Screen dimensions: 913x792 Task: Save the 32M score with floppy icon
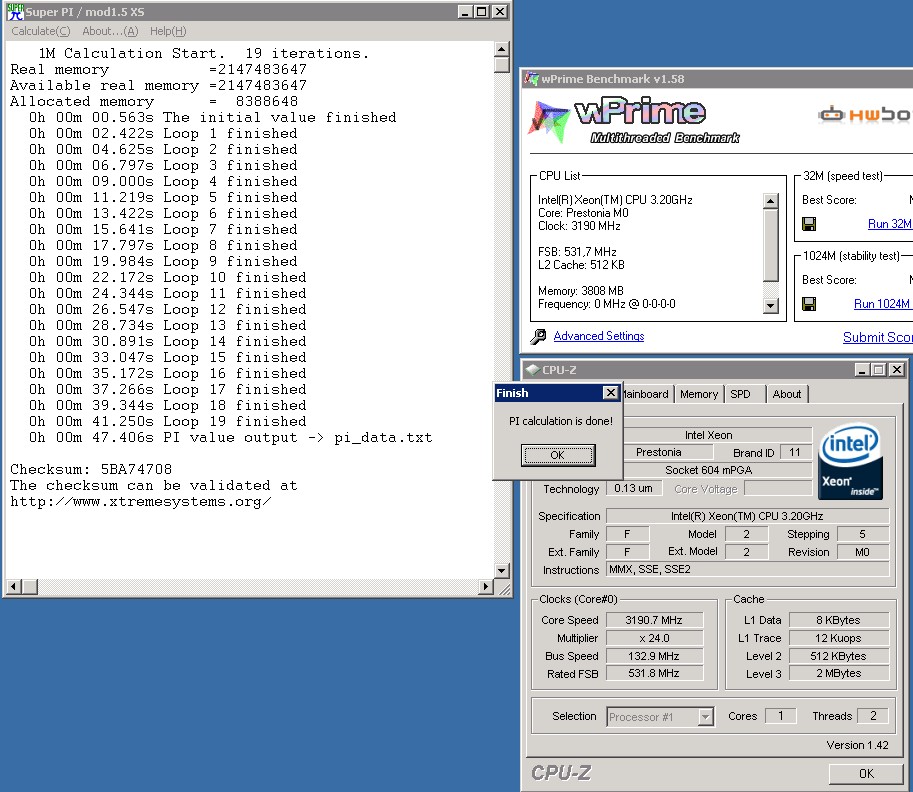[809, 224]
